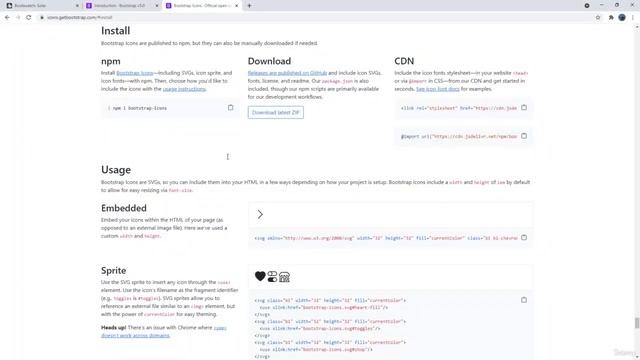640x360 pixels.
Task: Open Releases are published on GitHub link
Action: point(287,73)
